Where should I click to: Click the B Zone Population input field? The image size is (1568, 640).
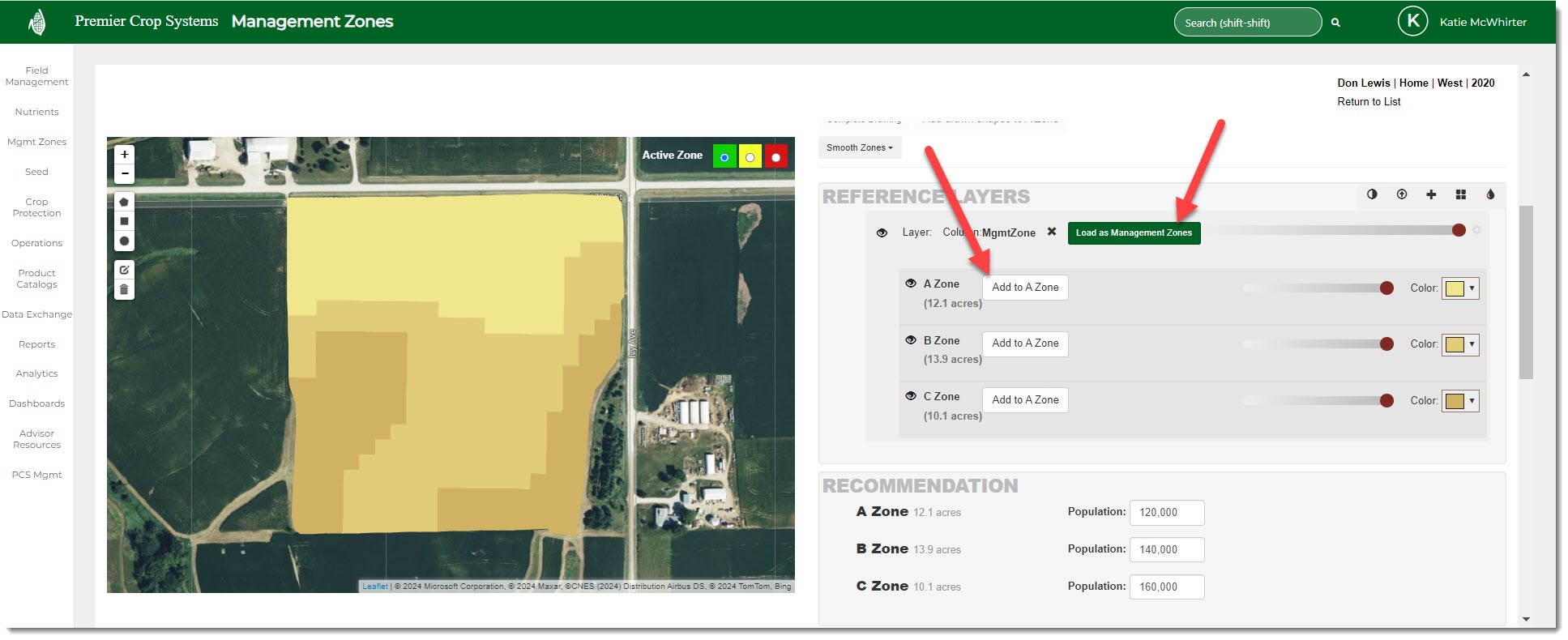(x=1166, y=549)
